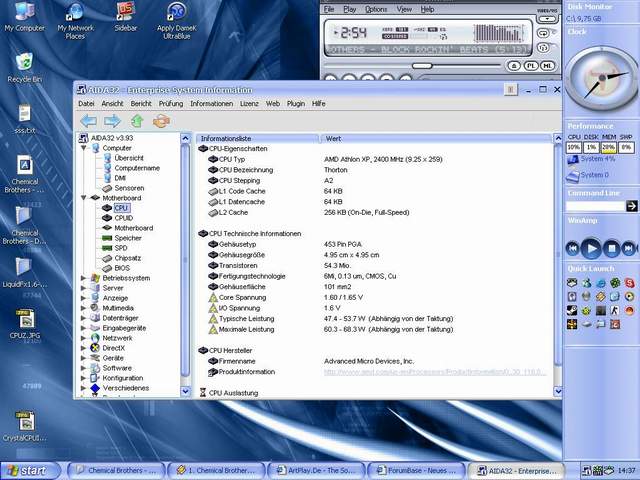The height and width of the screenshot is (480, 640).
Task: Click Winamp's seek bar slider handle
Action: [x=422, y=65]
